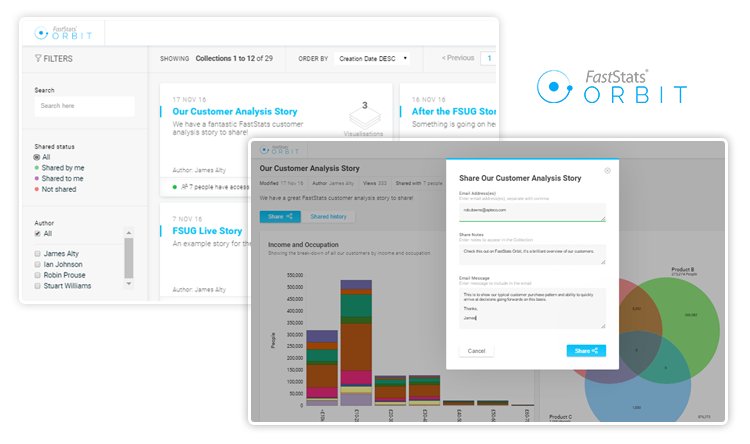
Task: Switch to the Shared history tab
Action: pos(329,217)
